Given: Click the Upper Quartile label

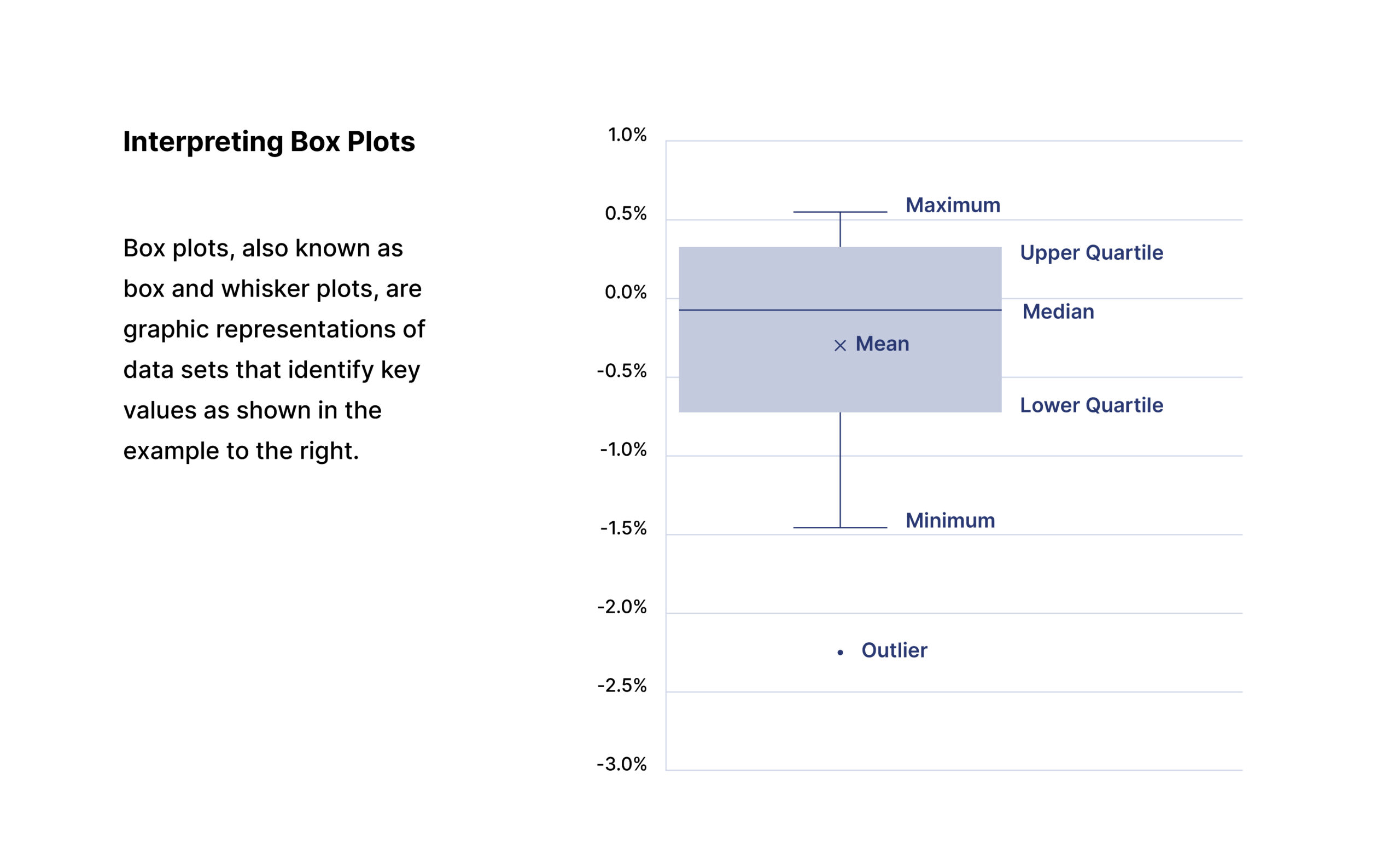Looking at the screenshot, I should (1092, 253).
